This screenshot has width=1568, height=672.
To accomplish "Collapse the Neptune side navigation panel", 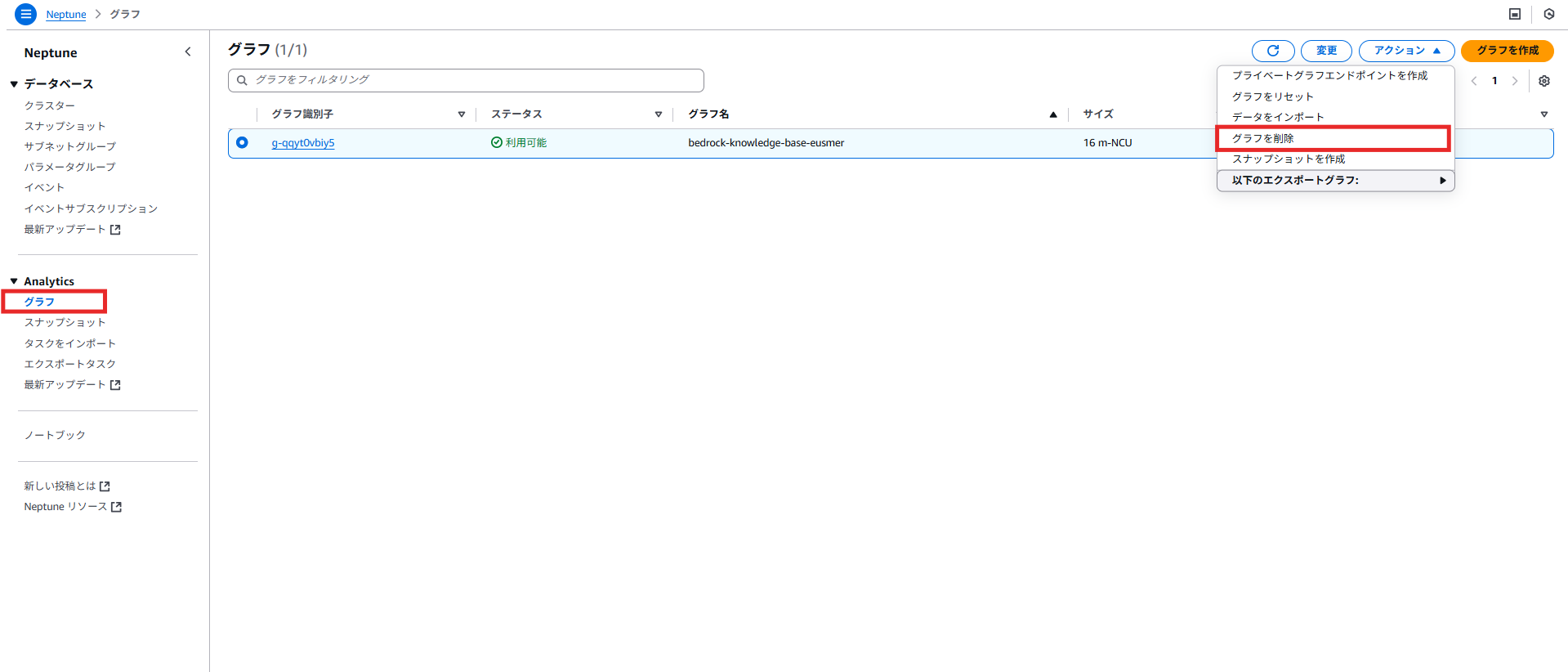I will click(188, 52).
